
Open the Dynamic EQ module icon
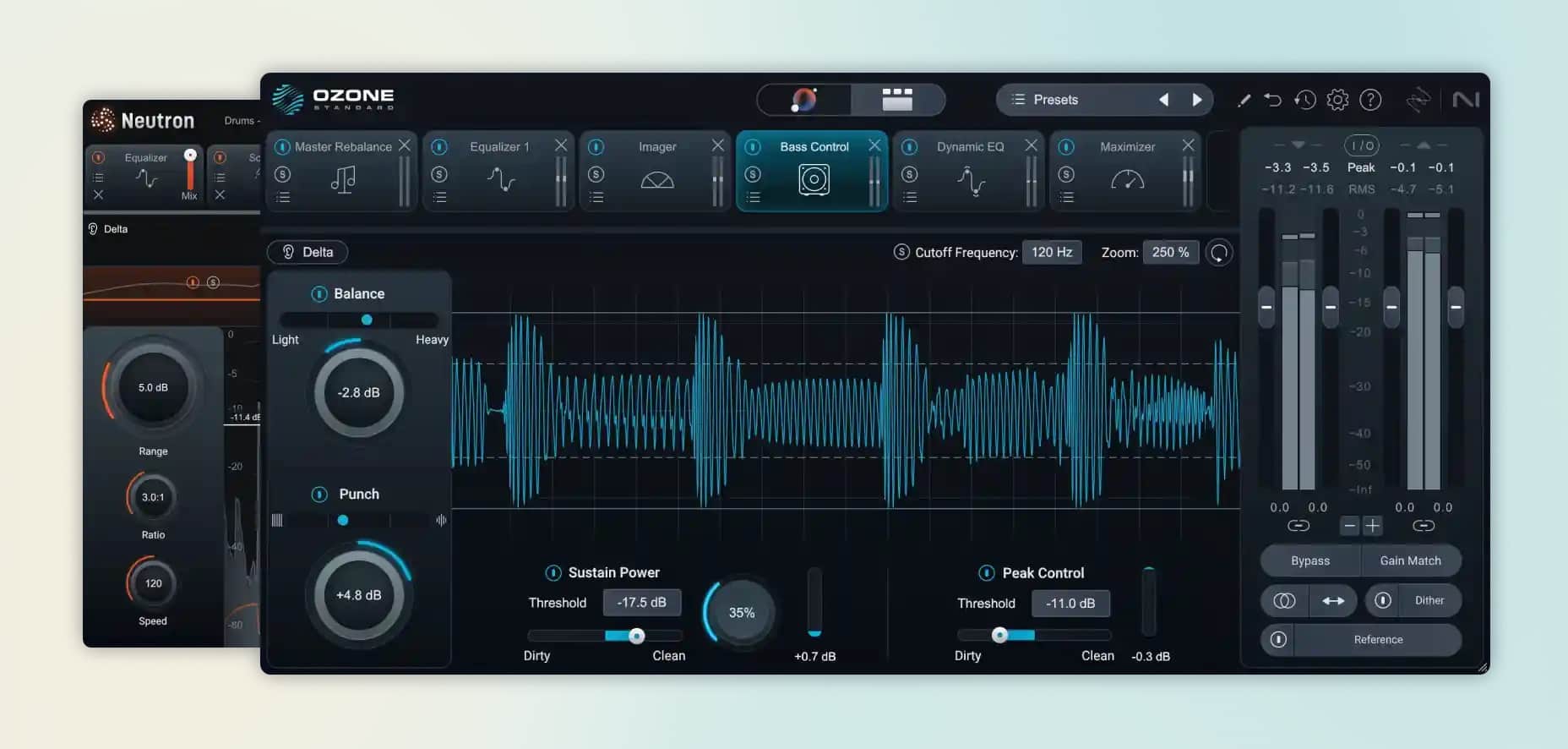[971, 180]
